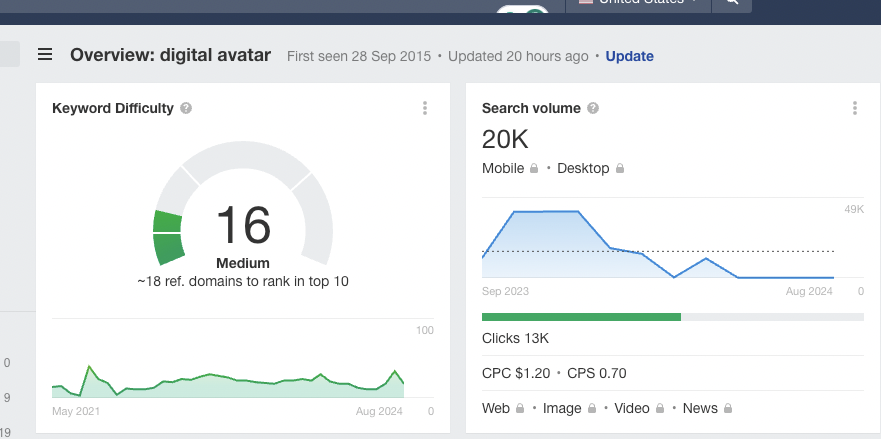Open Search volume card options menu
Screen dimensions: 881x439
click(855, 108)
